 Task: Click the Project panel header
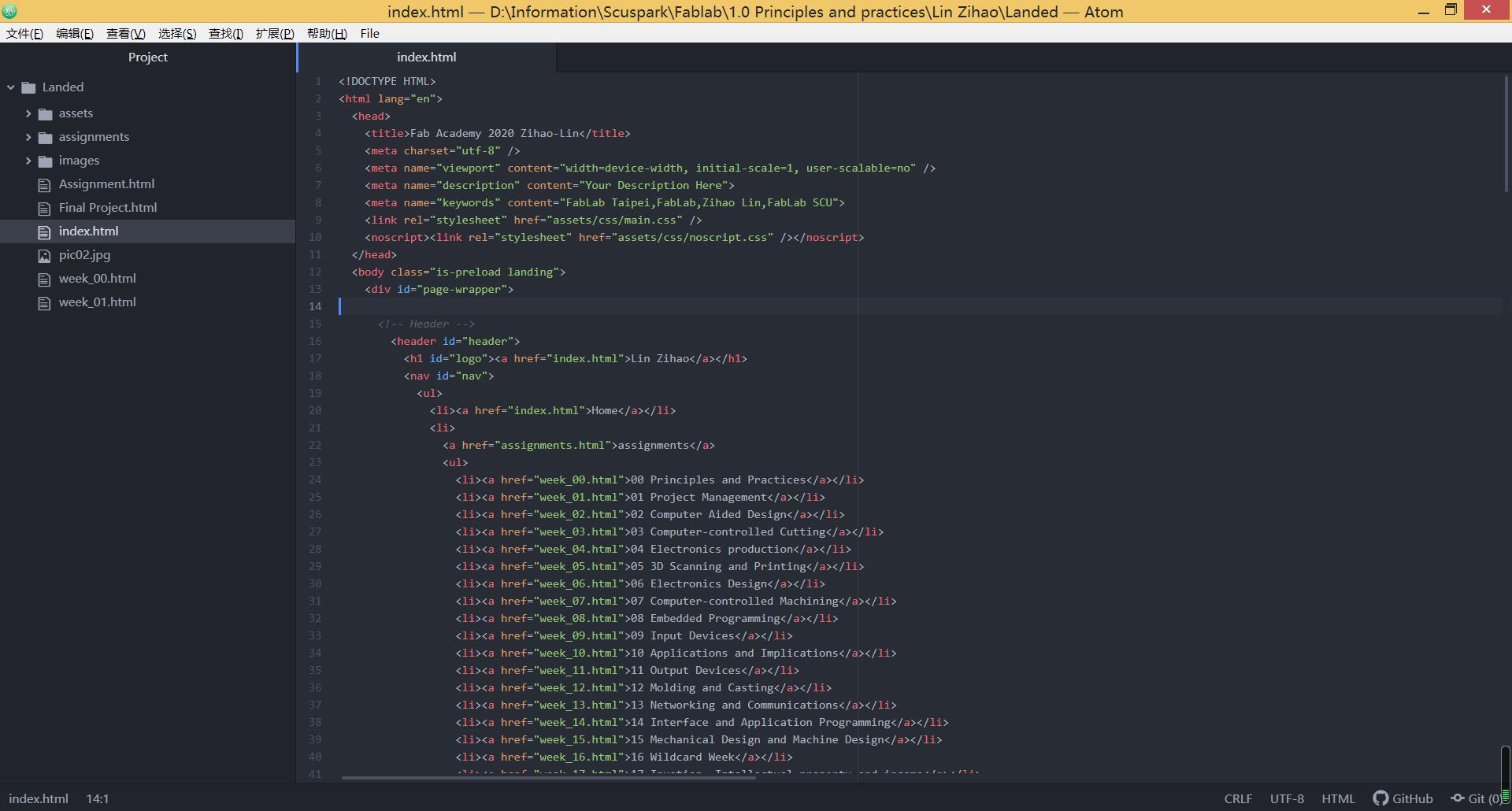148,57
